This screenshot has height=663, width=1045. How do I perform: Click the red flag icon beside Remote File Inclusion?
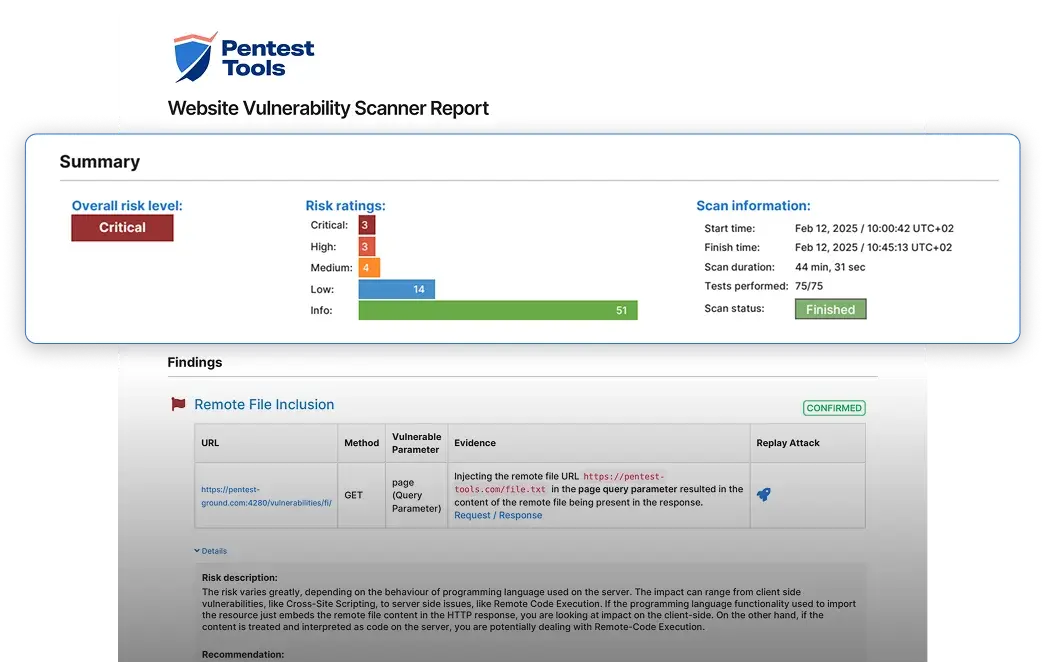177,404
